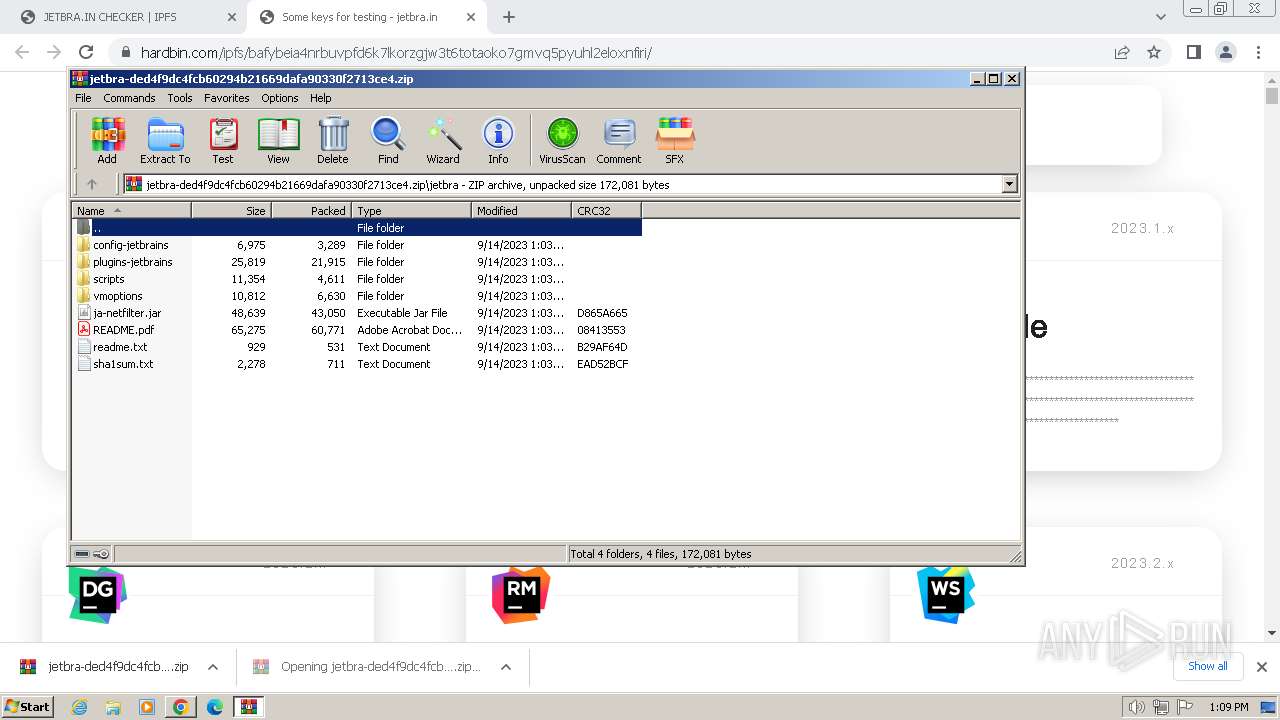Sort by the Size column header
This screenshot has height=720, width=1280.
tap(231, 210)
